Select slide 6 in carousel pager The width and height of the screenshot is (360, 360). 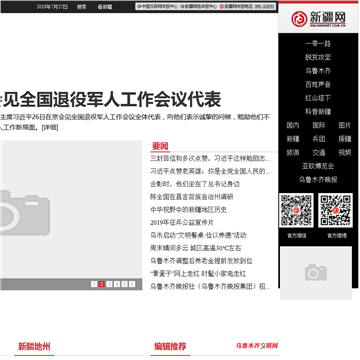click(x=132, y=284)
